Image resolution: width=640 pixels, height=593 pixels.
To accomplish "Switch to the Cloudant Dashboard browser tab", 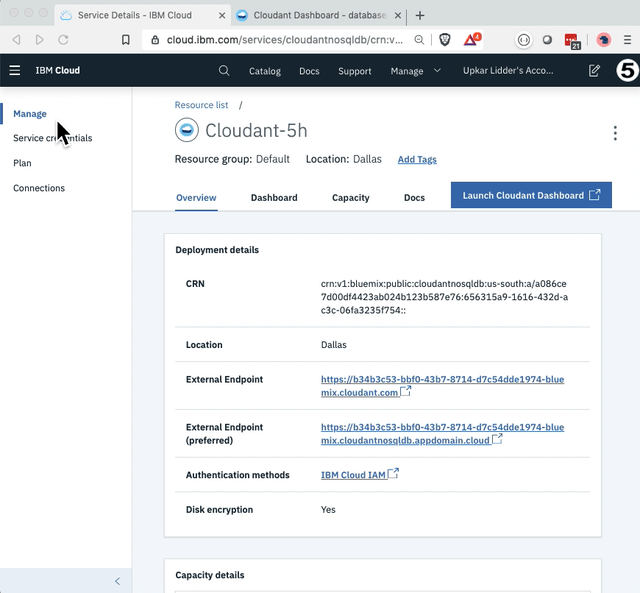I will click(318, 16).
